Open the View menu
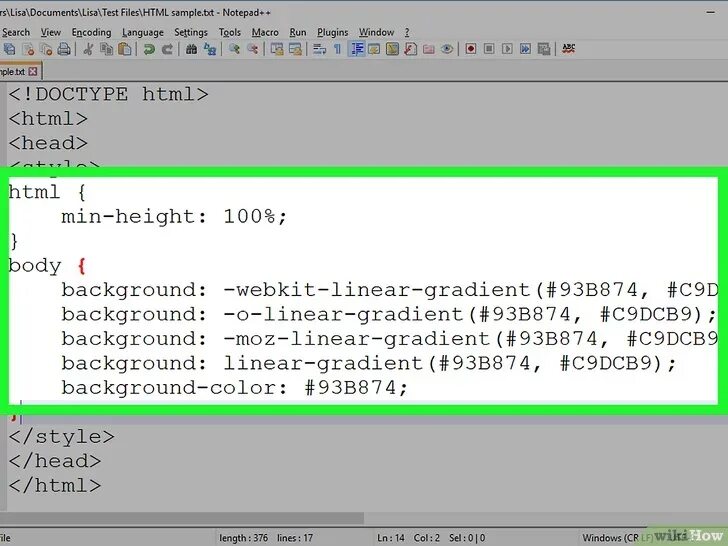Image resolution: width=728 pixels, height=546 pixels. (51, 32)
